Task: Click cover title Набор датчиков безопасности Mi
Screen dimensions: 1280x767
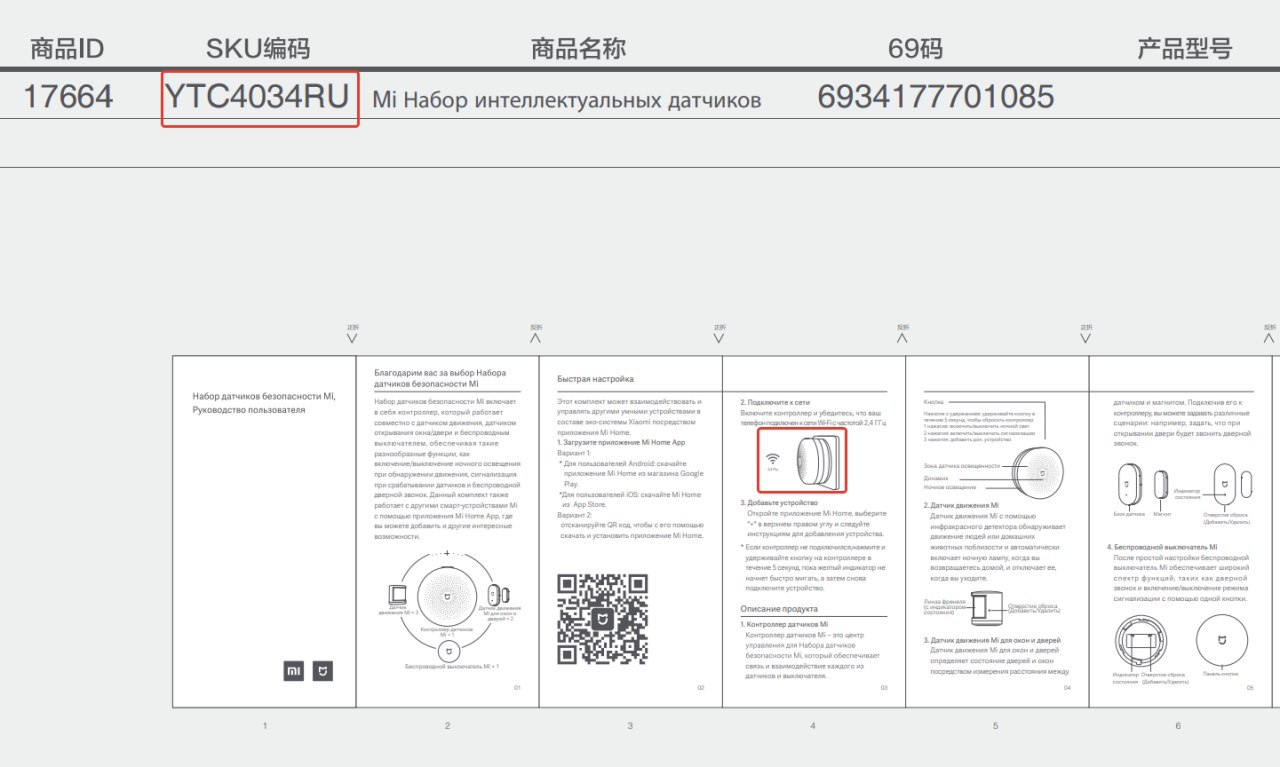Action: tap(264, 396)
